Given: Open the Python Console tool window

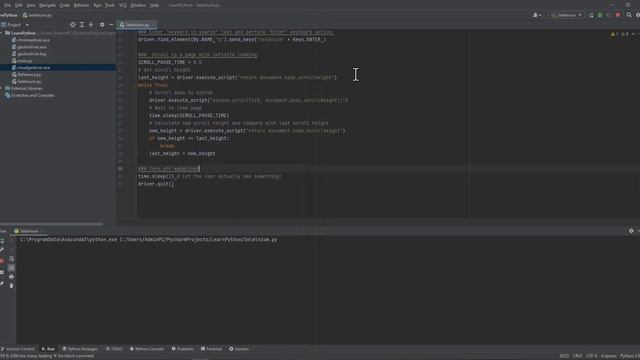Looking at the screenshot, I should point(147,349).
